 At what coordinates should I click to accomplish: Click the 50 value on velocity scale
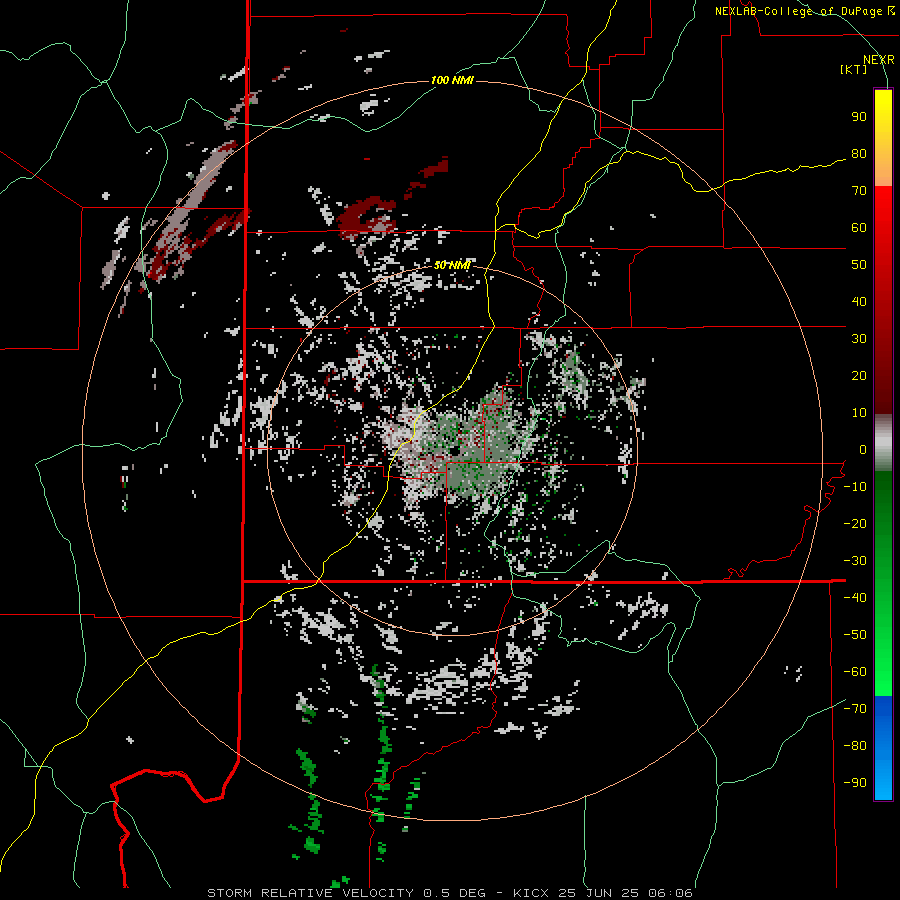(x=859, y=265)
